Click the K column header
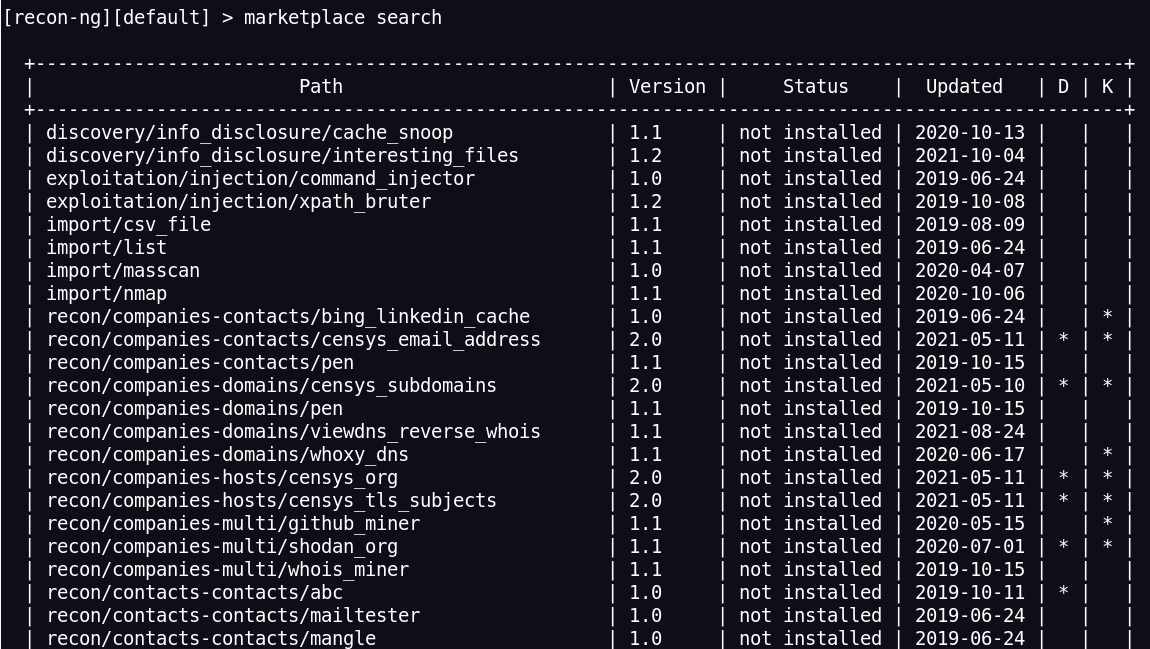Screen dimensions: 1150x649 coord(1107,87)
